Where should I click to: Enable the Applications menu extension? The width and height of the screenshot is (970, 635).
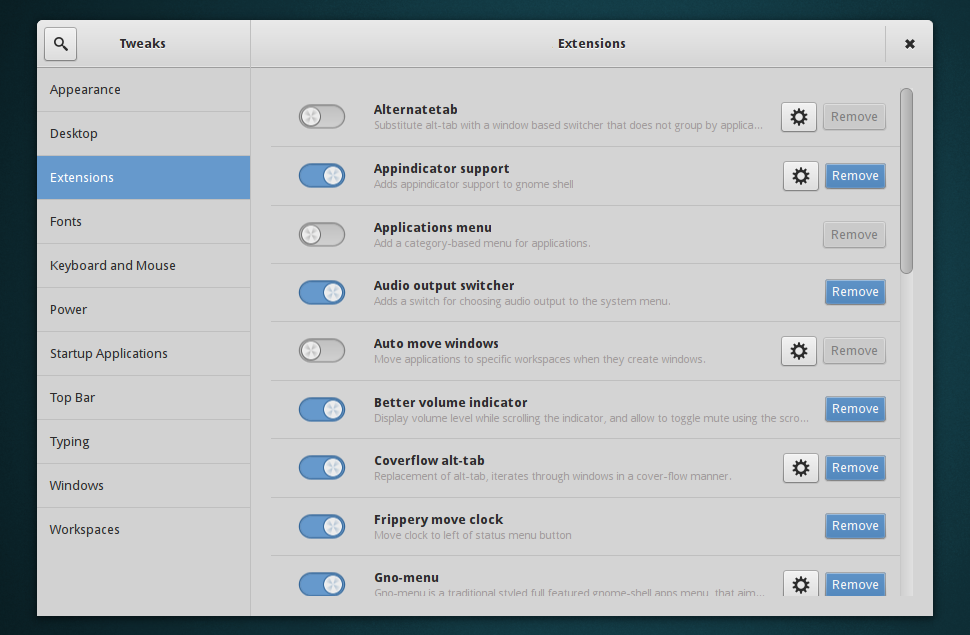(321, 233)
